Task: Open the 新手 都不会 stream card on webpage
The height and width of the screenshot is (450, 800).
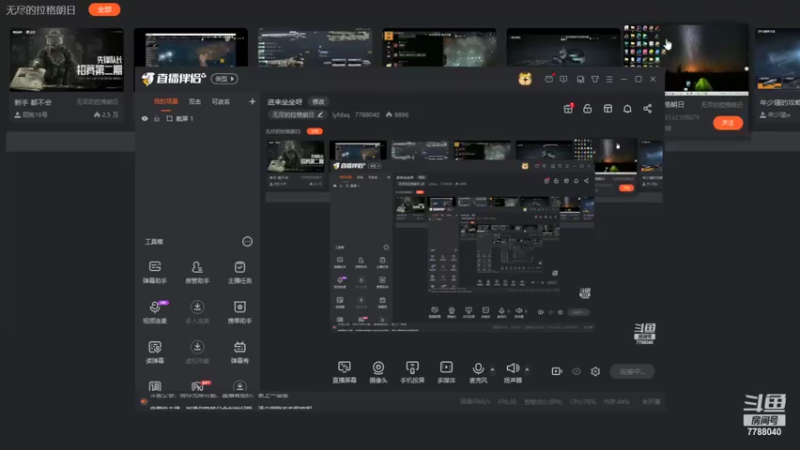Action: [x=66, y=74]
